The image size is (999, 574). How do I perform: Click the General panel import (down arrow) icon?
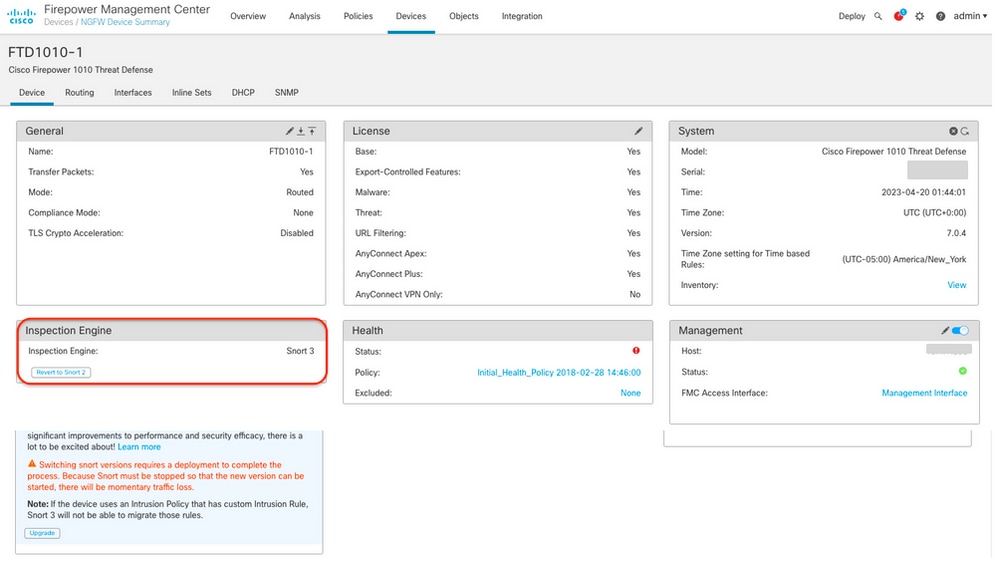[301, 131]
